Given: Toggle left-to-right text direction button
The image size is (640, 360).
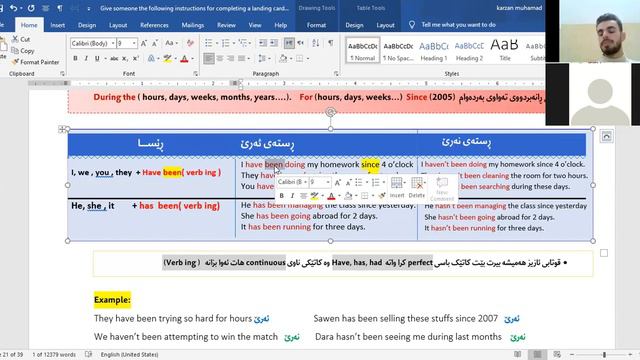Looking at the screenshot, I should (x=289, y=43).
